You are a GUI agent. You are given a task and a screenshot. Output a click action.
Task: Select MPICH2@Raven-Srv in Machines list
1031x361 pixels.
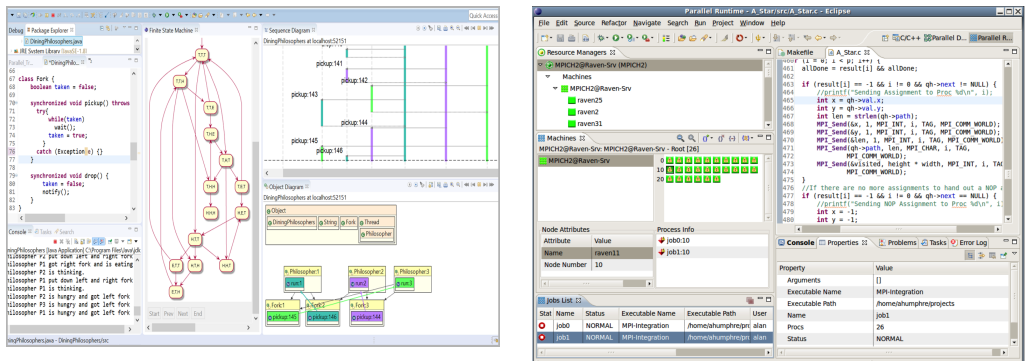(x=596, y=160)
